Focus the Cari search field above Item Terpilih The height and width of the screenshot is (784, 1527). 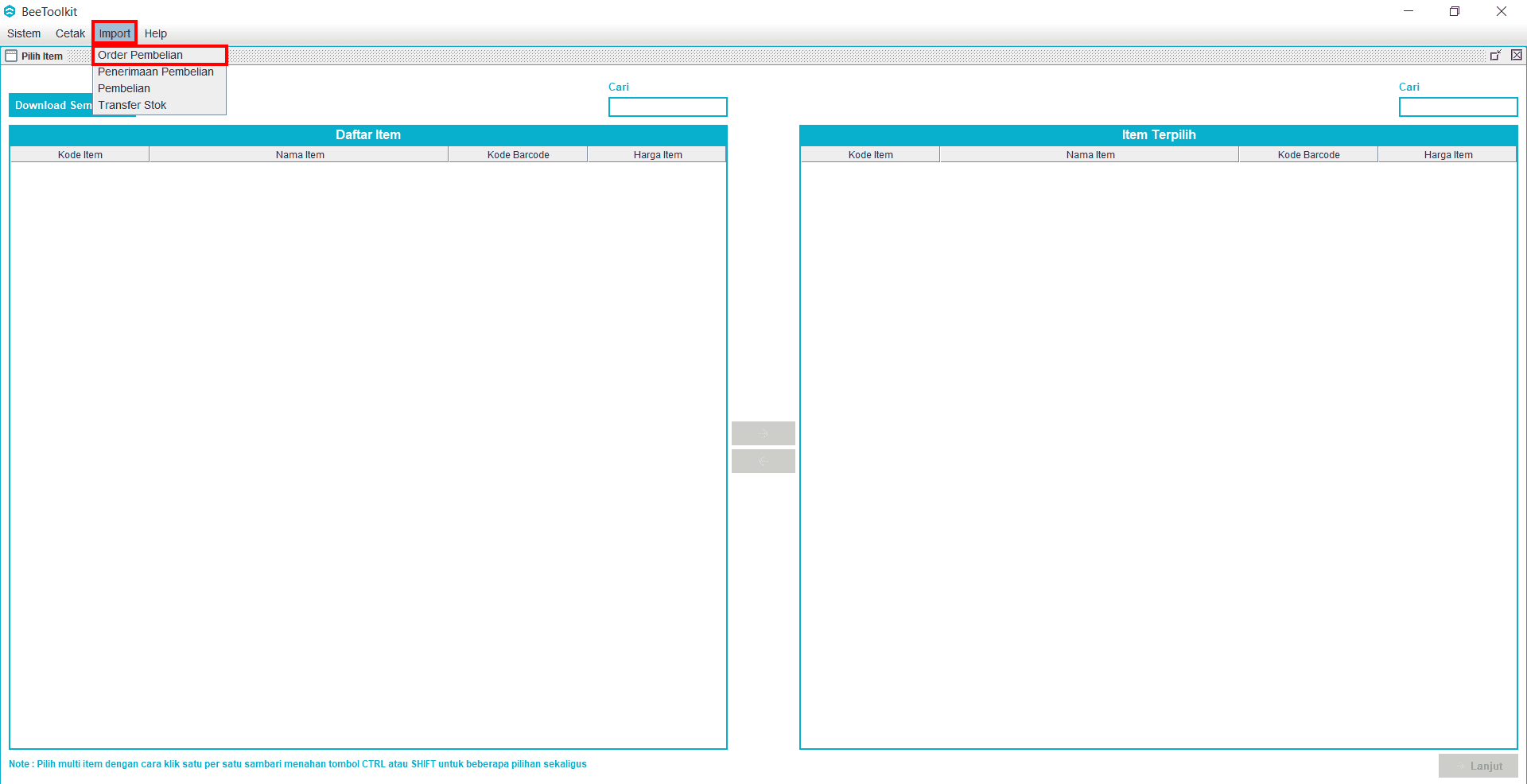tap(1458, 107)
